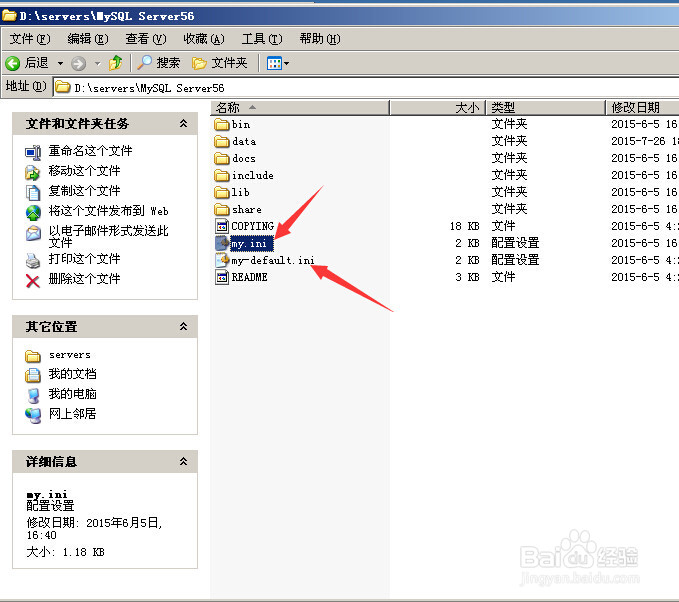The width and height of the screenshot is (679, 602).
Task: Sort by 大小 column header
Action: click(438, 107)
